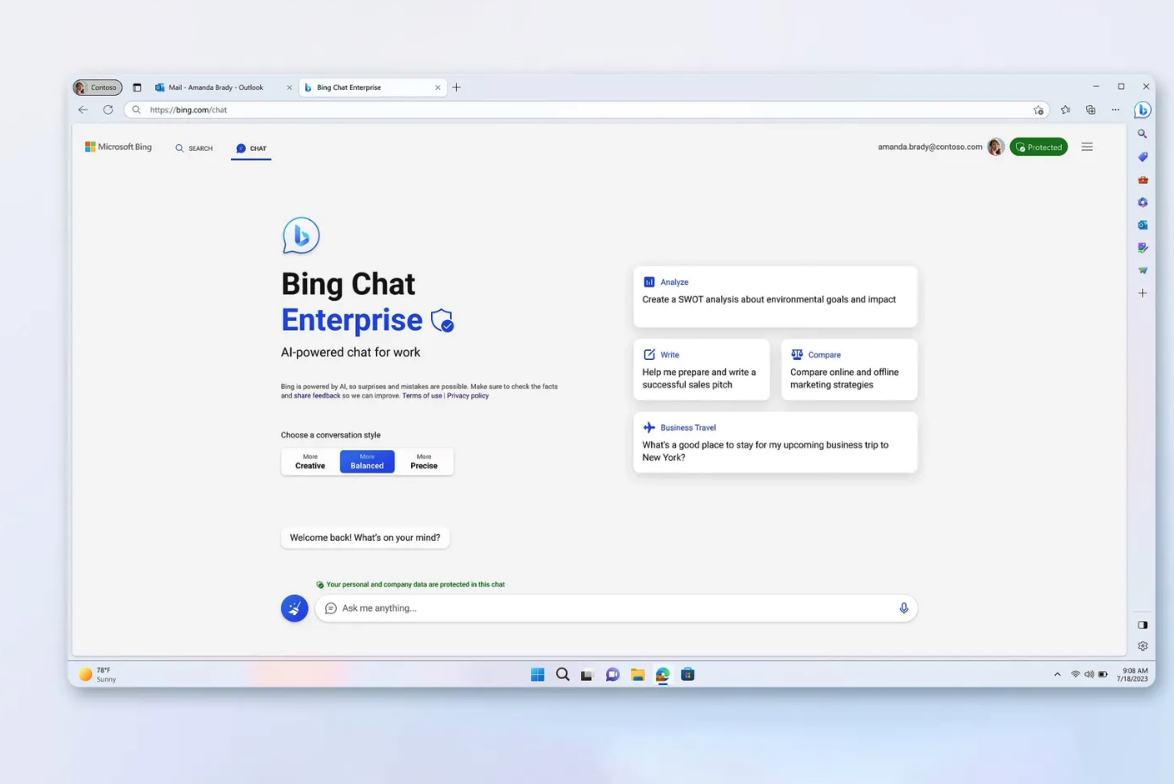The image size is (1174, 784).
Task: Open the SEARCH tab in Bing header
Action: [194, 148]
